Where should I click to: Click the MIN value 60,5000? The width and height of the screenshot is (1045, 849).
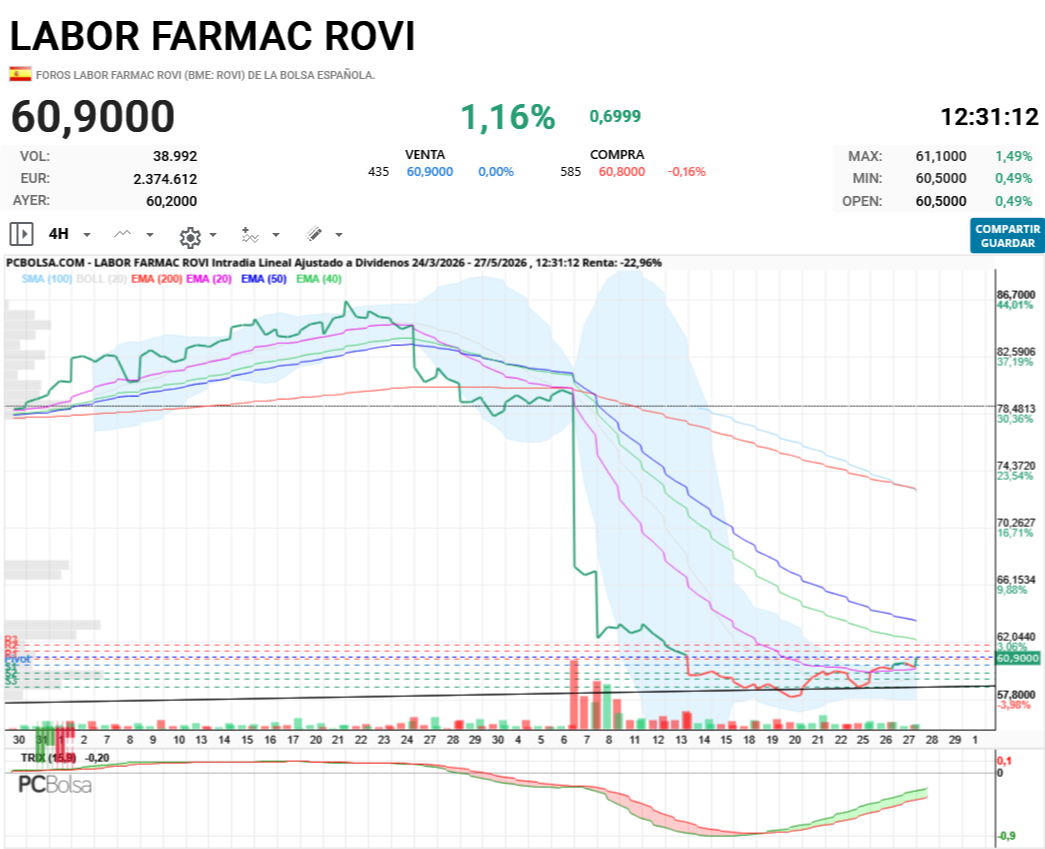tap(940, 178)
